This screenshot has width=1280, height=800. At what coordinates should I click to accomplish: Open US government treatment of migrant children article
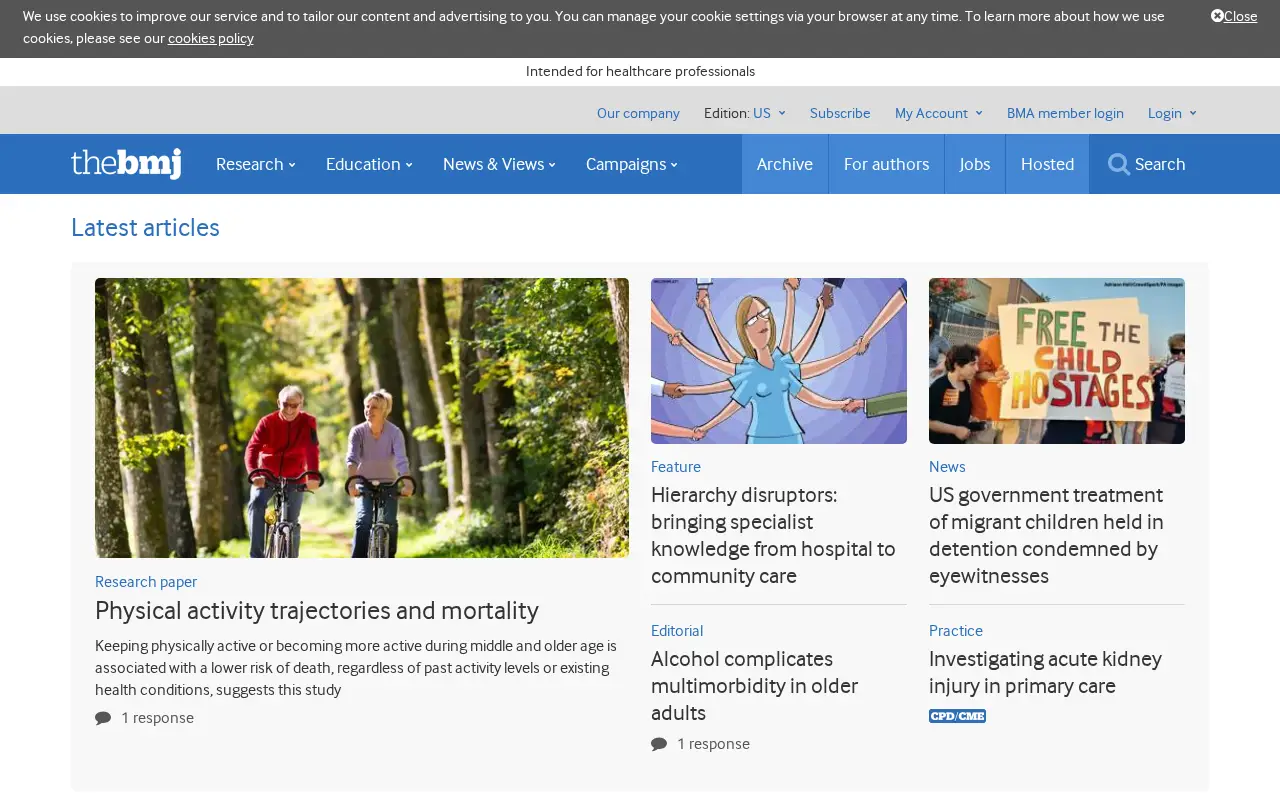tap(1047, 536)
